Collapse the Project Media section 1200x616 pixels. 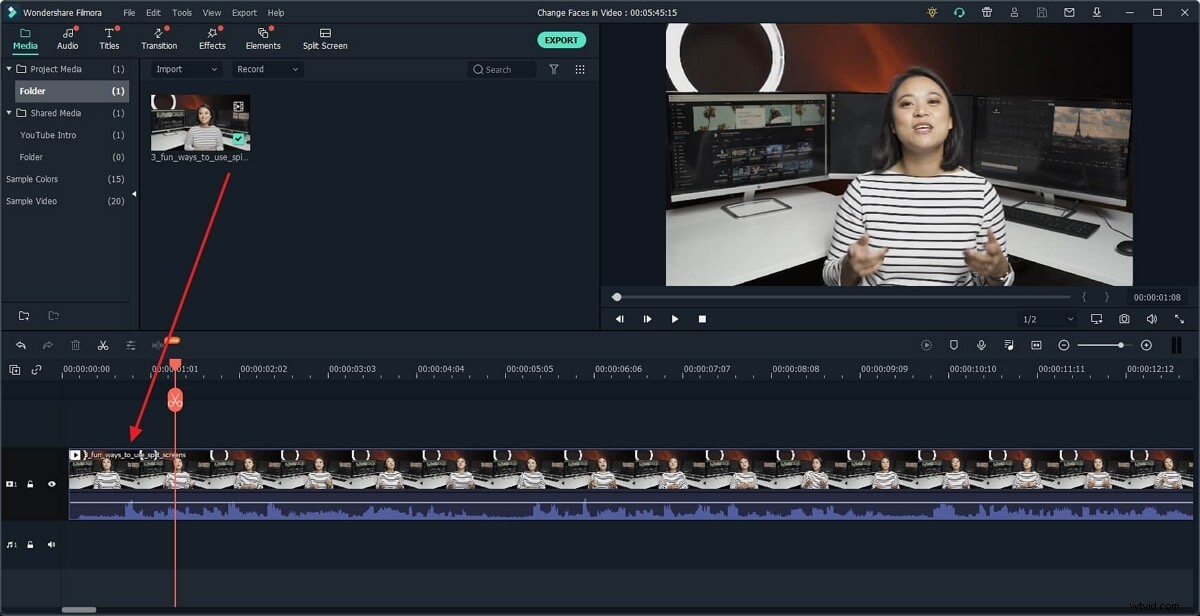(x=9, y=68)
